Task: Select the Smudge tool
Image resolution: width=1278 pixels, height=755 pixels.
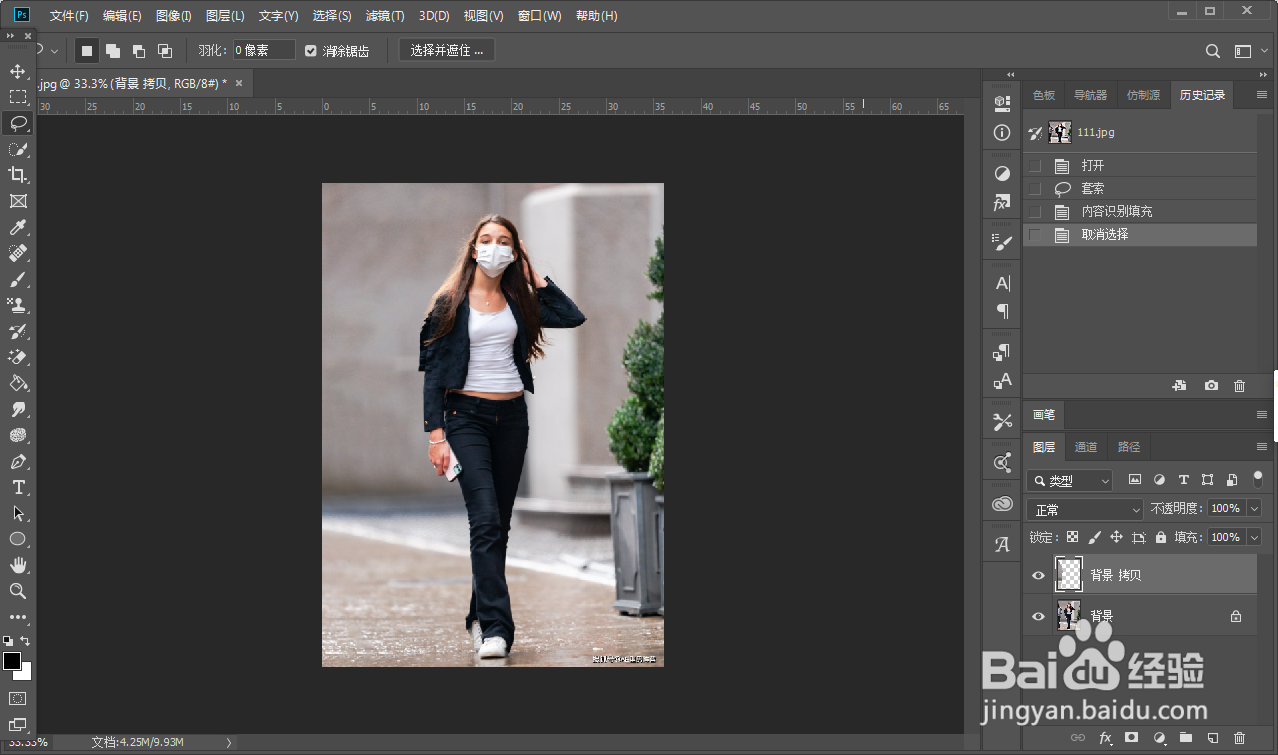Action: pyautogui.click(x=18, y=409)
